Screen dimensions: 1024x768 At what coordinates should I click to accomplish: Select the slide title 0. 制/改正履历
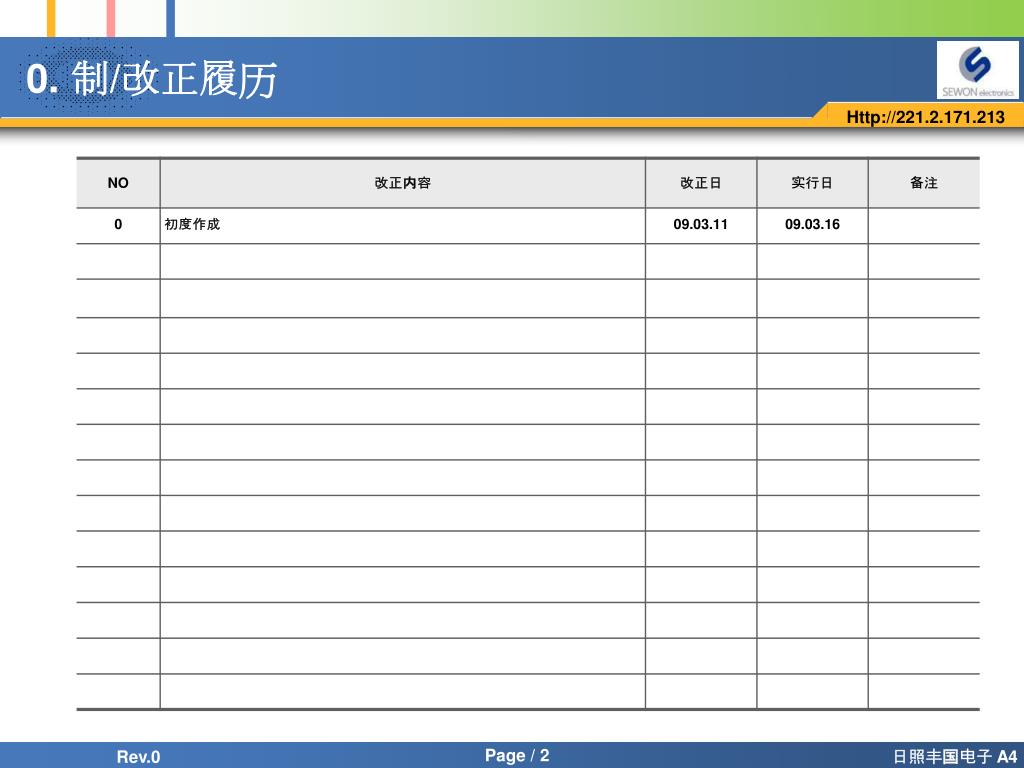pyautogui.click(x=152, y=79)
